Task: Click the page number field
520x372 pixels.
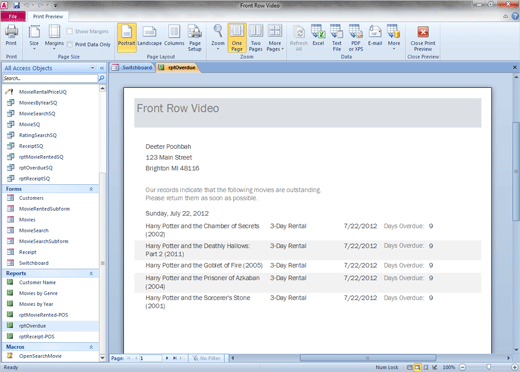Action: [x=150, y=358]
